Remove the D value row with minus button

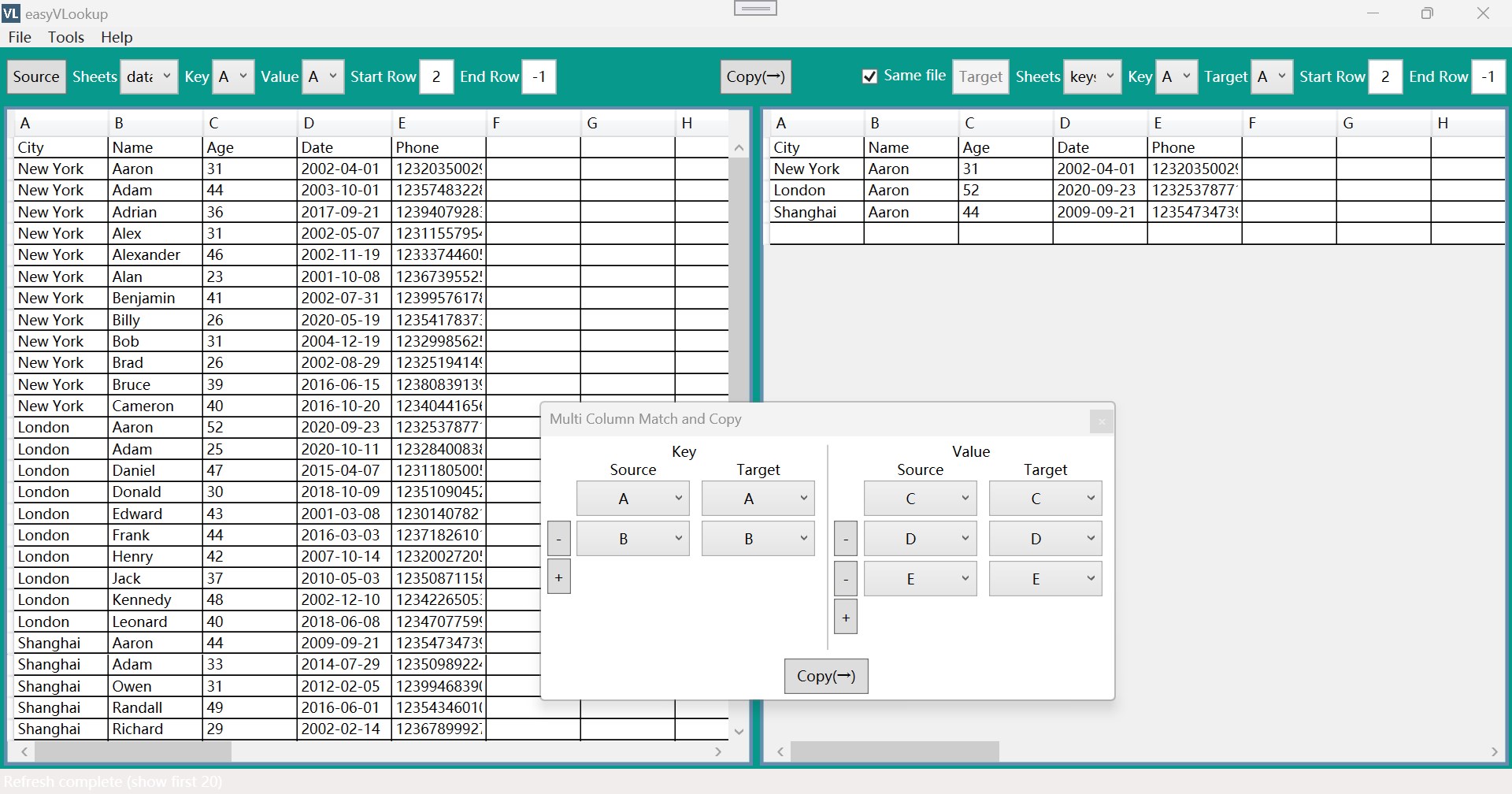(x=846, y=539)
